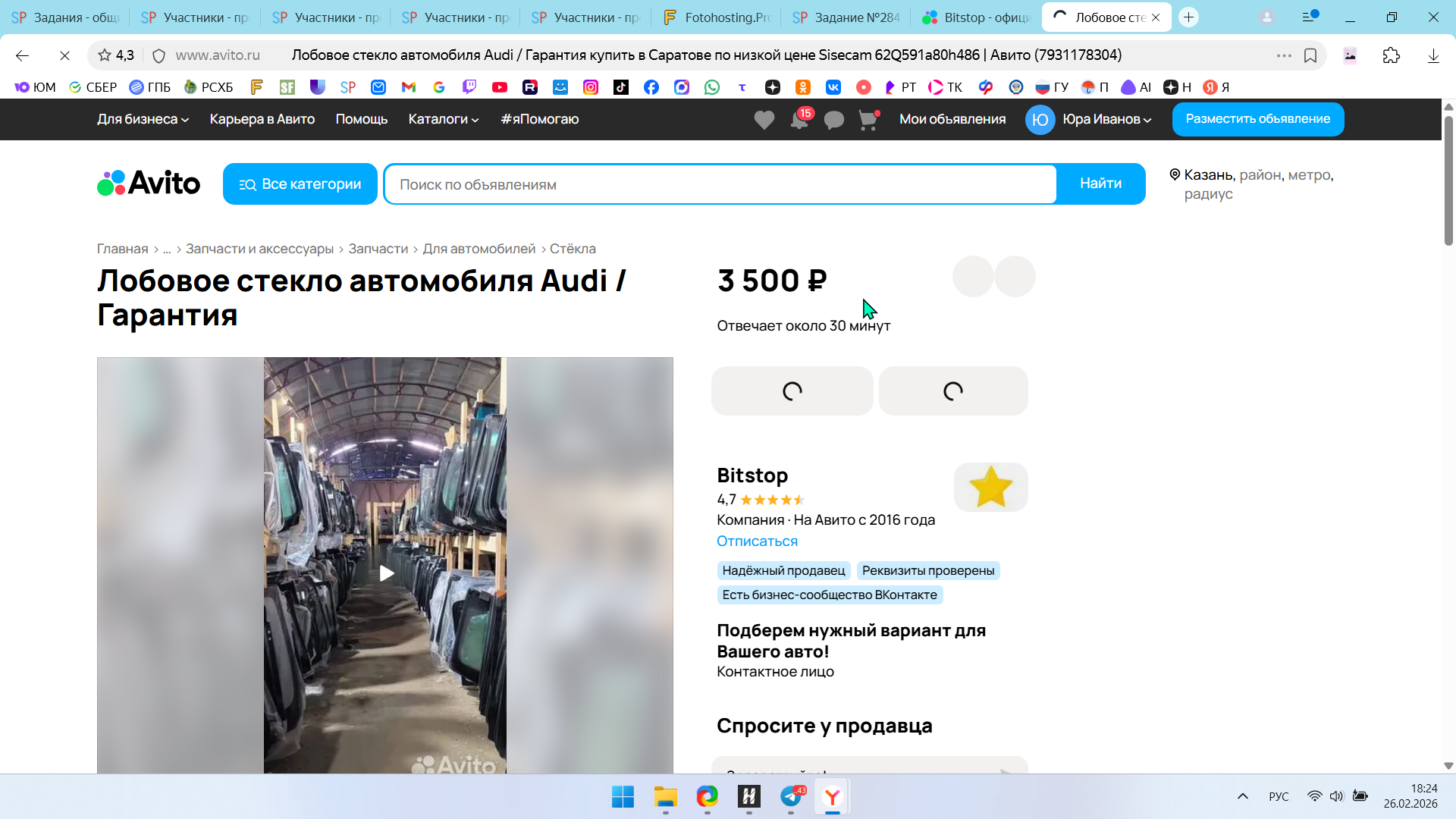This screenshot has width=1456, height=819.
Task: Open browser extensions puzzle icon
Action: click(x=1391, y=55)
